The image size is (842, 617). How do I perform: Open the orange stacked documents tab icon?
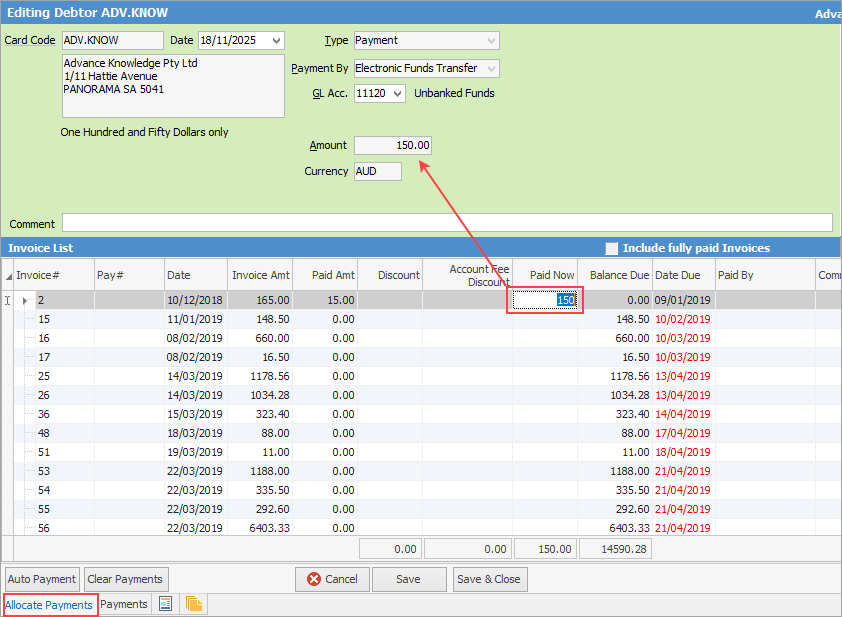coord(193,604)
